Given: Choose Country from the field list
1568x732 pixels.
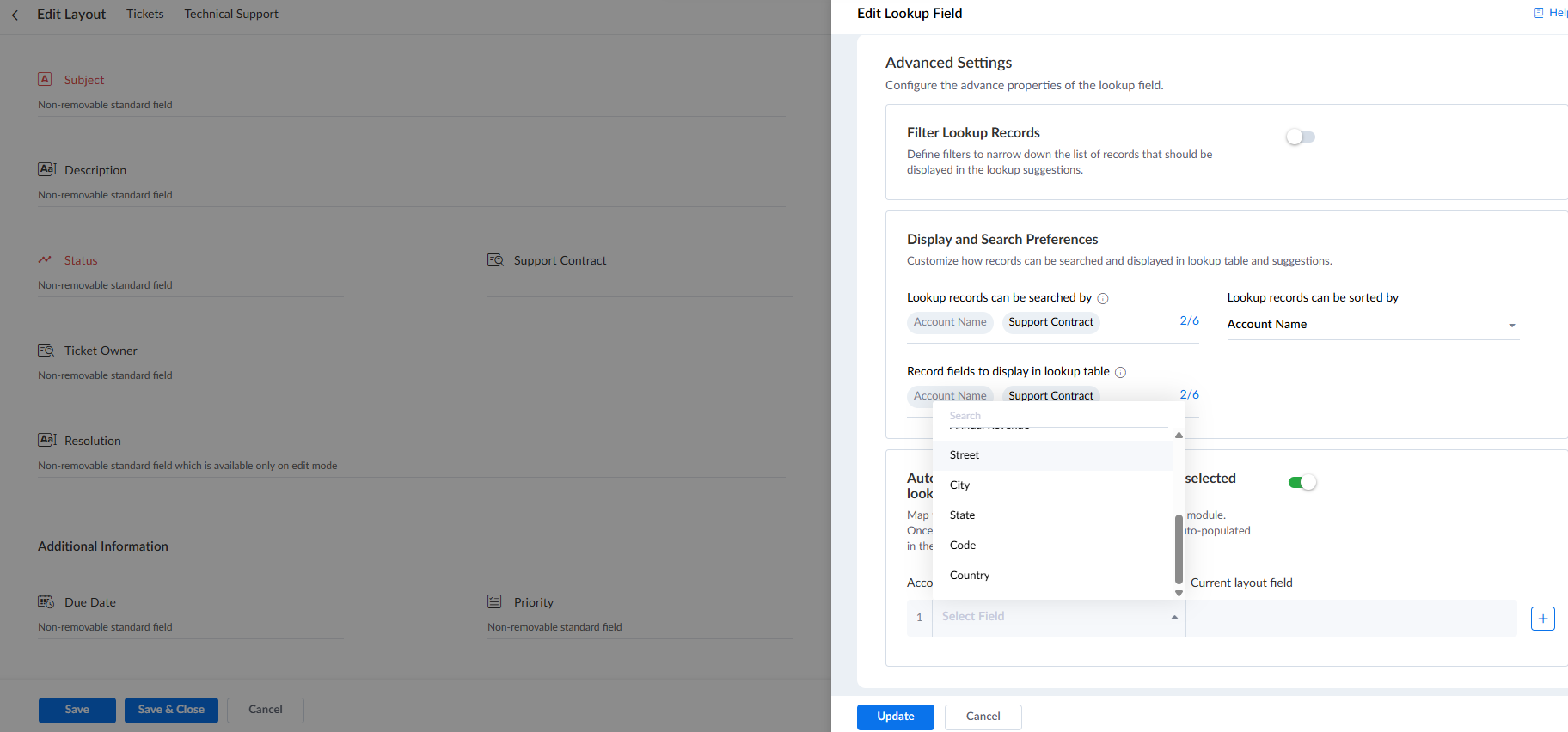Looking at the screenshot, I should click(x=970, y=576).
